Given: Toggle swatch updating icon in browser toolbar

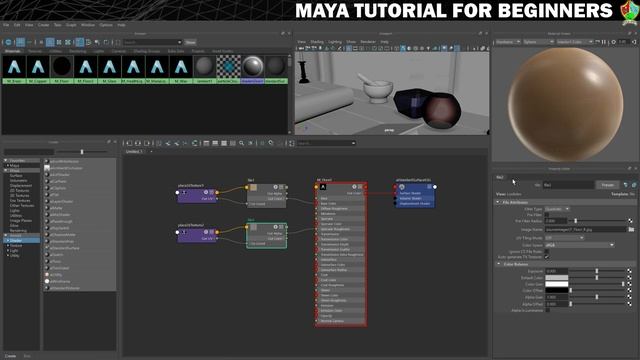Looking at the screenshot, I should point(8,42).
